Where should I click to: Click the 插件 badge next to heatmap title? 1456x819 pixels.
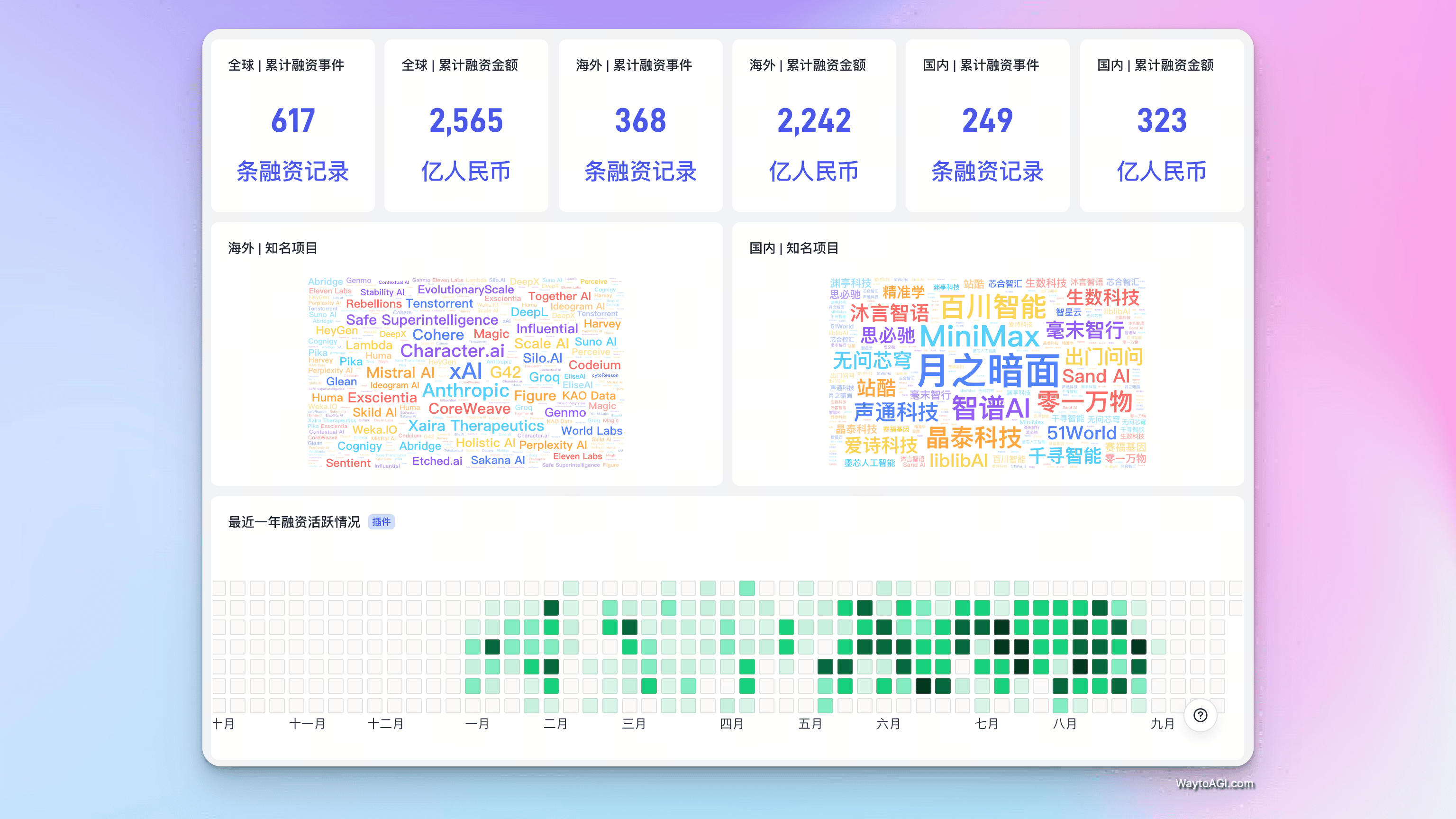tap(382, 522)
